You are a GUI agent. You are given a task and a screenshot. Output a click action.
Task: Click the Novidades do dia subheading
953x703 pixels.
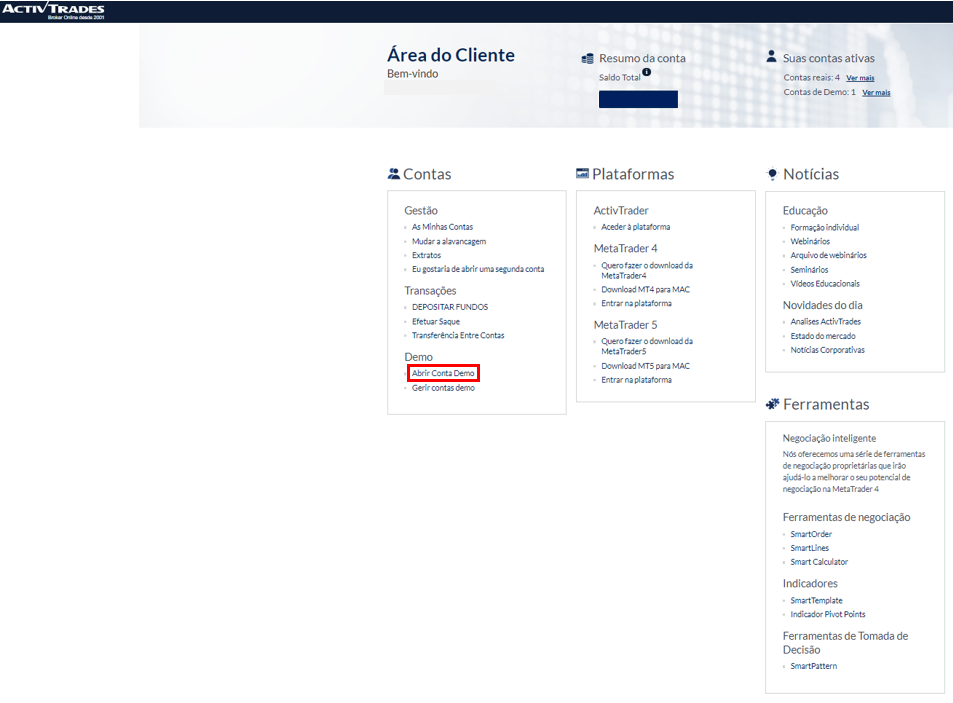823,306
